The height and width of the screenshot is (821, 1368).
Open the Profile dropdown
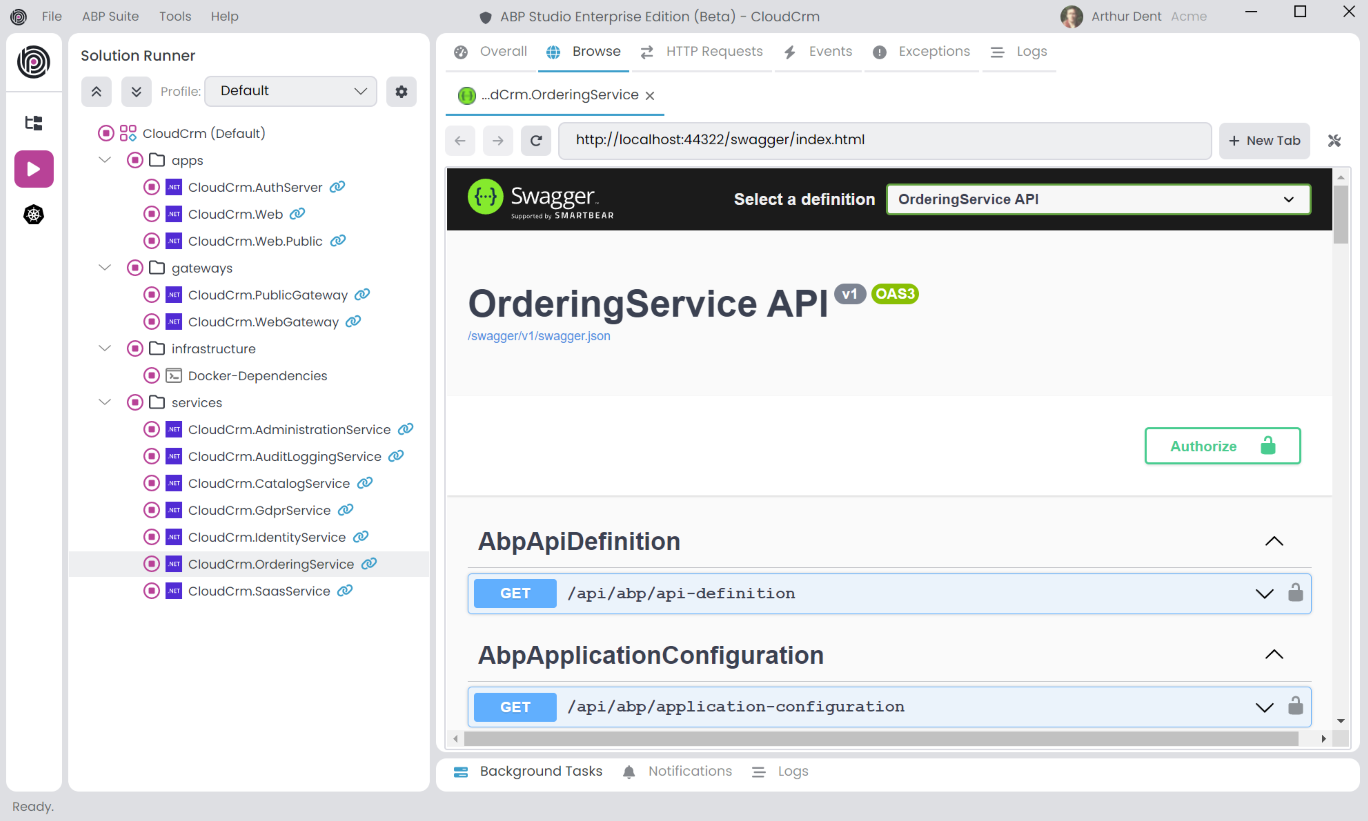tap(291, 91)
